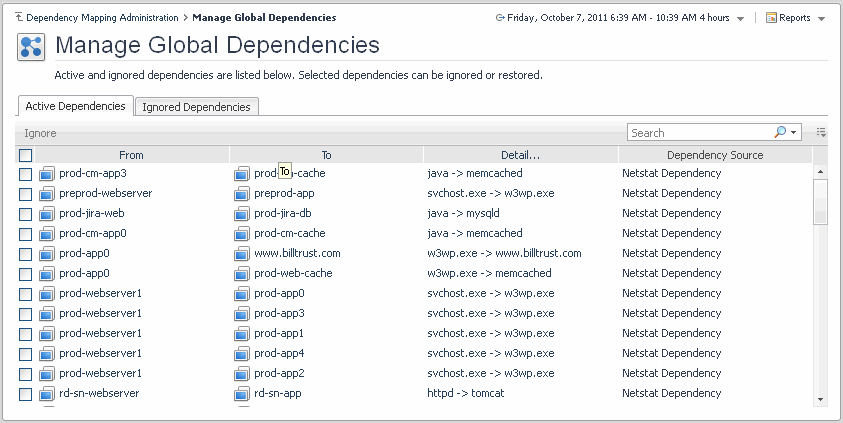Expand the time range dropdown arrow

point(740,19)
